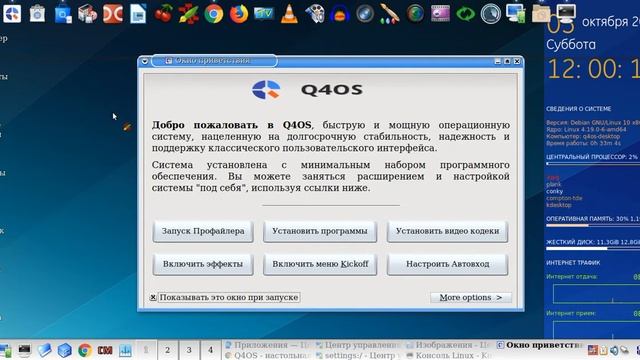Click the keyboard layout flag in system tray
This screenshot has width=640, height=360.
[593, 350]
